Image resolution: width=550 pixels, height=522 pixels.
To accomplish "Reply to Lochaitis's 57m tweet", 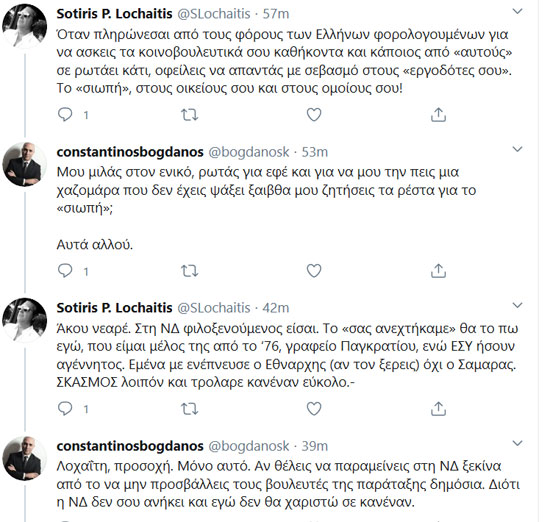I will coord(65,115).
